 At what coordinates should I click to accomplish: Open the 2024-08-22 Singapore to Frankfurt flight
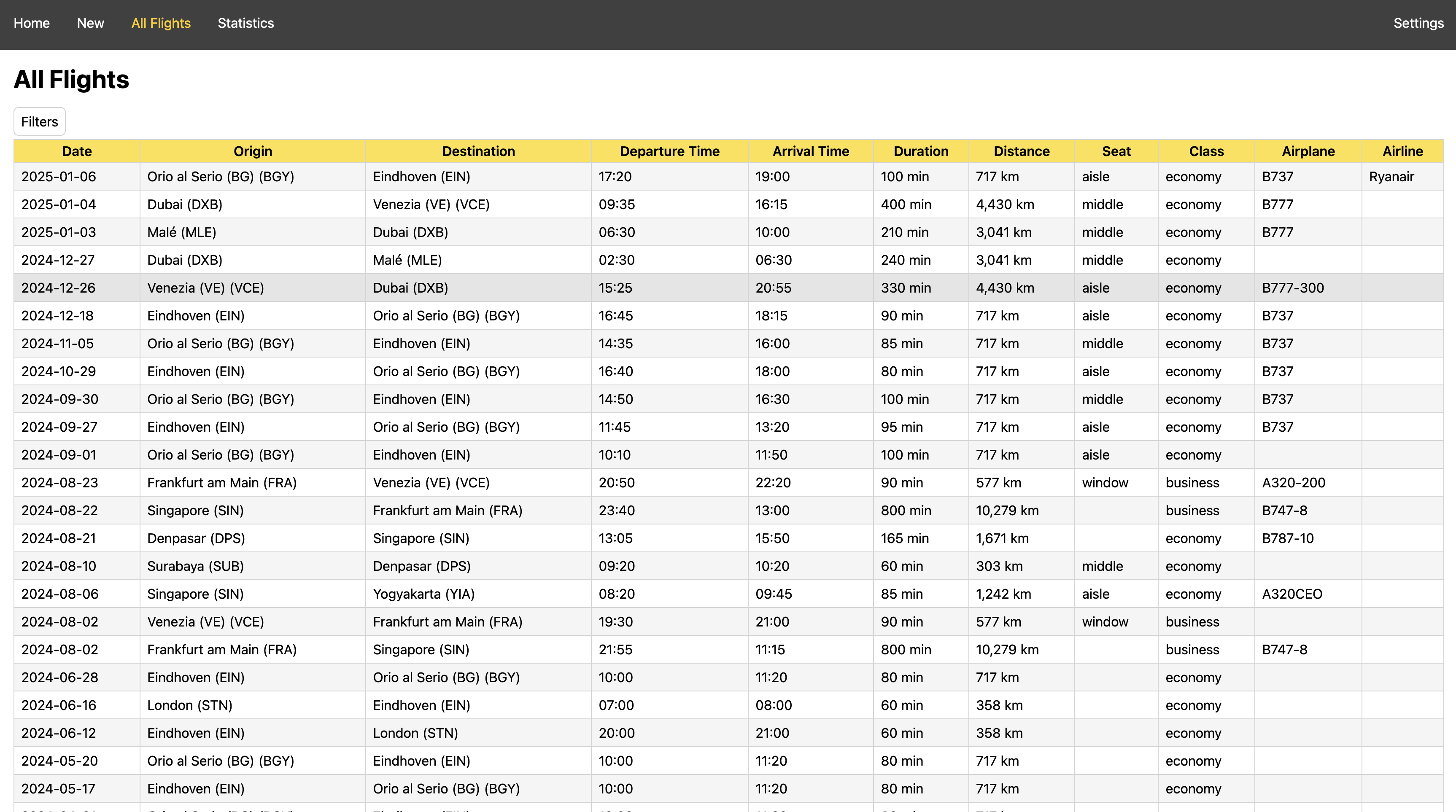coord(728,510)
